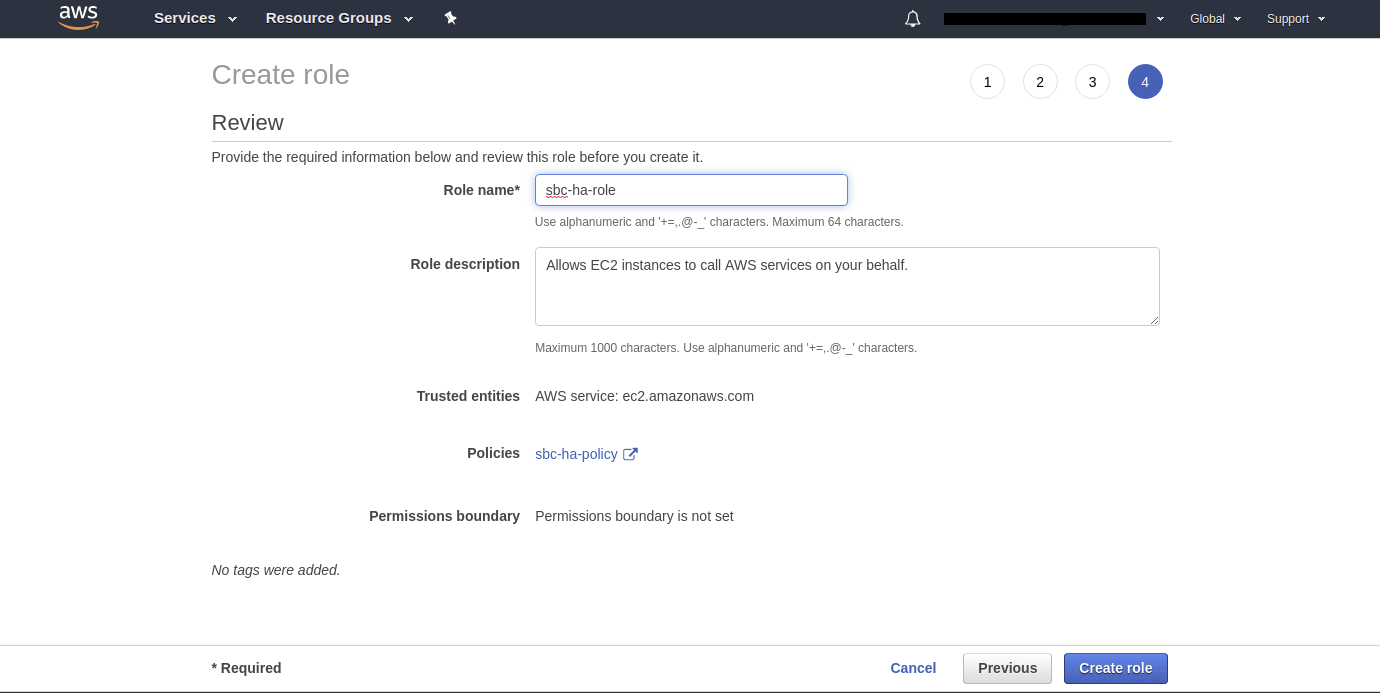Grab the Role description resize handle
Image resolution: width=1380 pixels, height=693 pixels.
tap(1154, 320)
